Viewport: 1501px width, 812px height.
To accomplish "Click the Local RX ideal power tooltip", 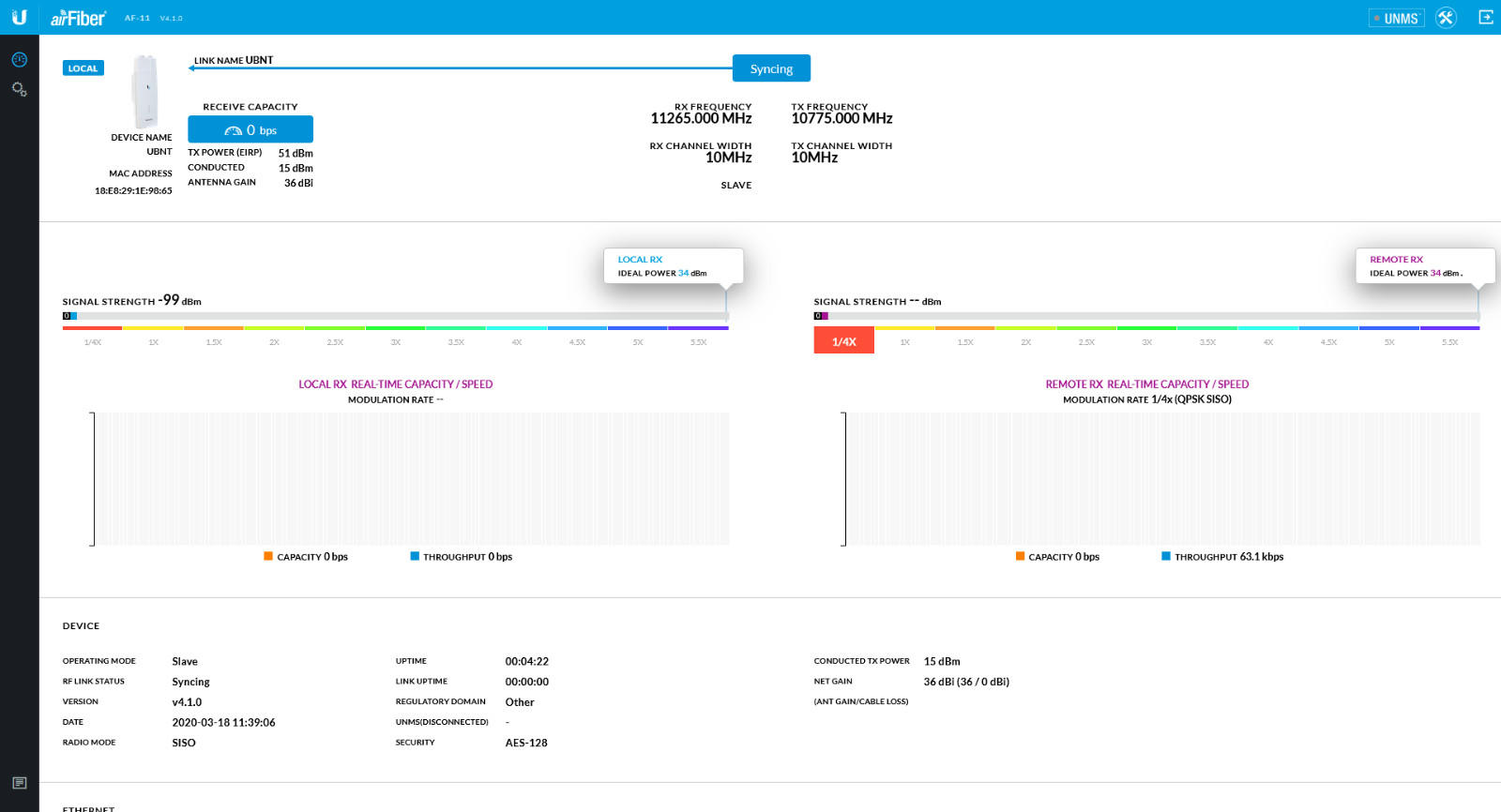I will tap(673, 266).
